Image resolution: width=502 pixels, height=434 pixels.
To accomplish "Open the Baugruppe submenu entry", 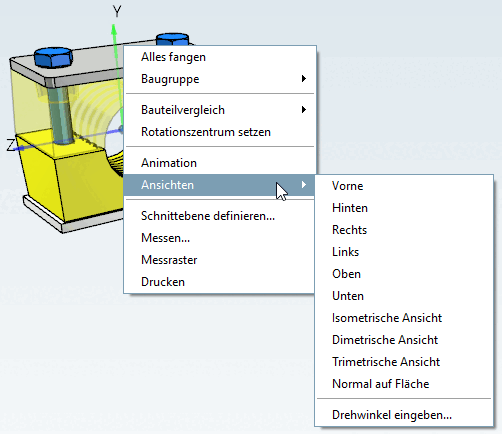I will [x=219, y=79].
